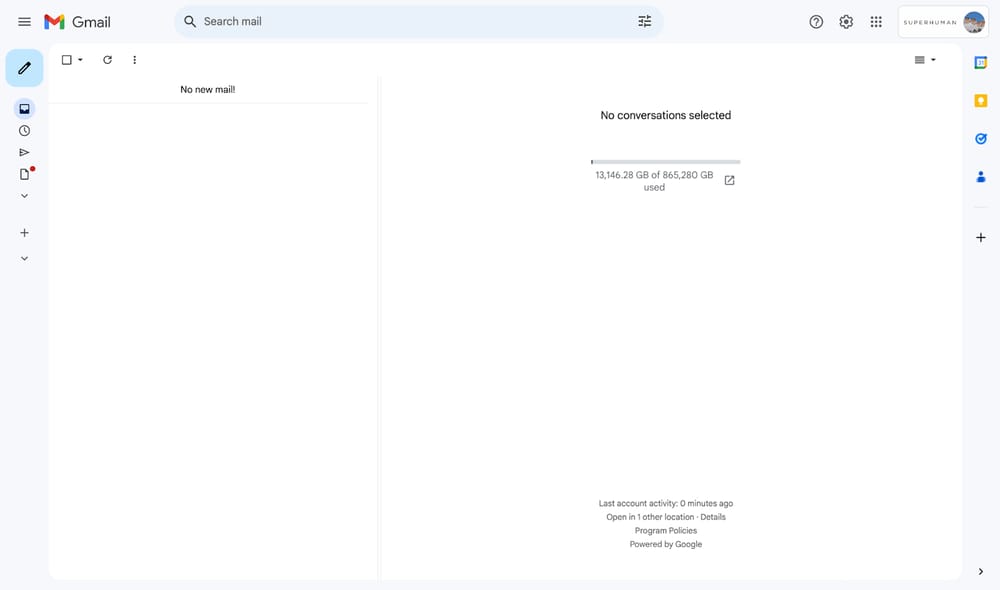Refresh the inbox
Screen dimensions: 1000x590
tap(107, 59)
